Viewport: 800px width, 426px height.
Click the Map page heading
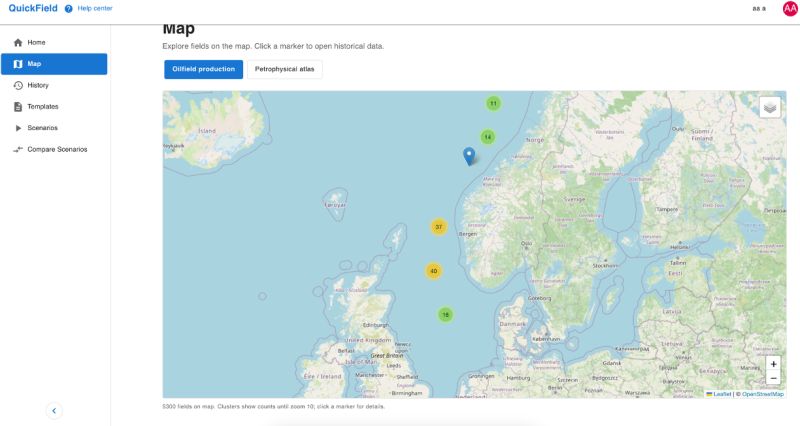(179, 29)
